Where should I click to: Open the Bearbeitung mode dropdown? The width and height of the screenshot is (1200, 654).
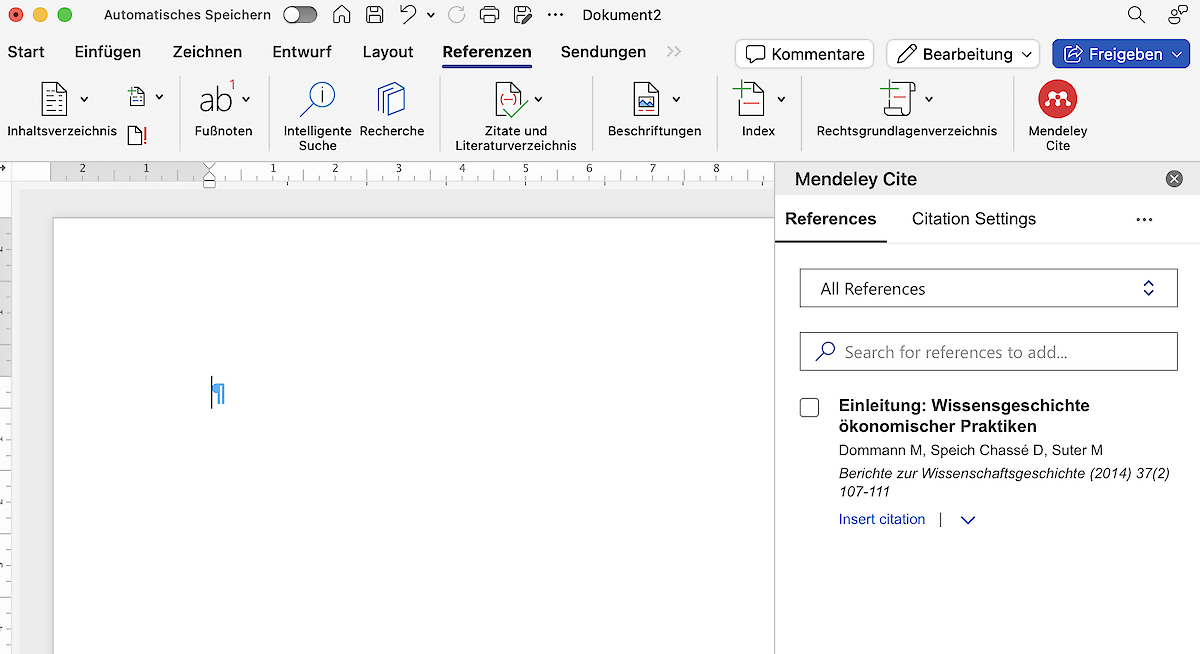tap(963, 54)
